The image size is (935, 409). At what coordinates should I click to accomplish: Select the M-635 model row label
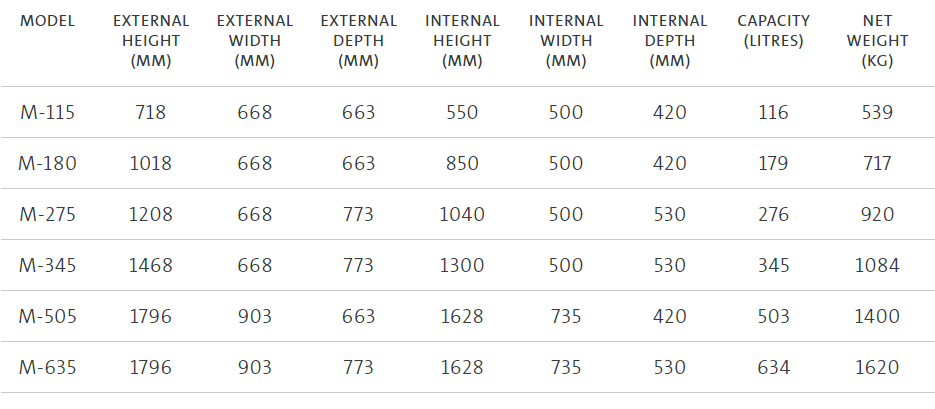click(x=48, y=368)
